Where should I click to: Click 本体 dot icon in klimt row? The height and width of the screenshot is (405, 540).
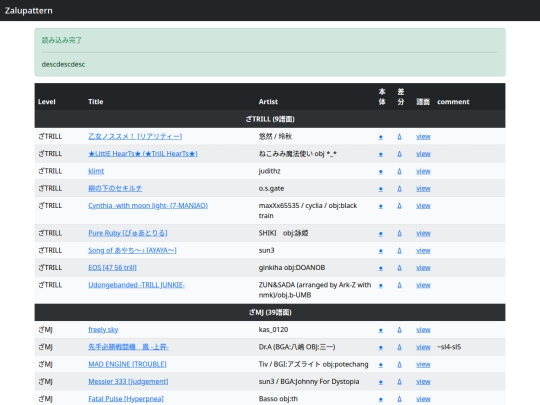coord(381,171)
